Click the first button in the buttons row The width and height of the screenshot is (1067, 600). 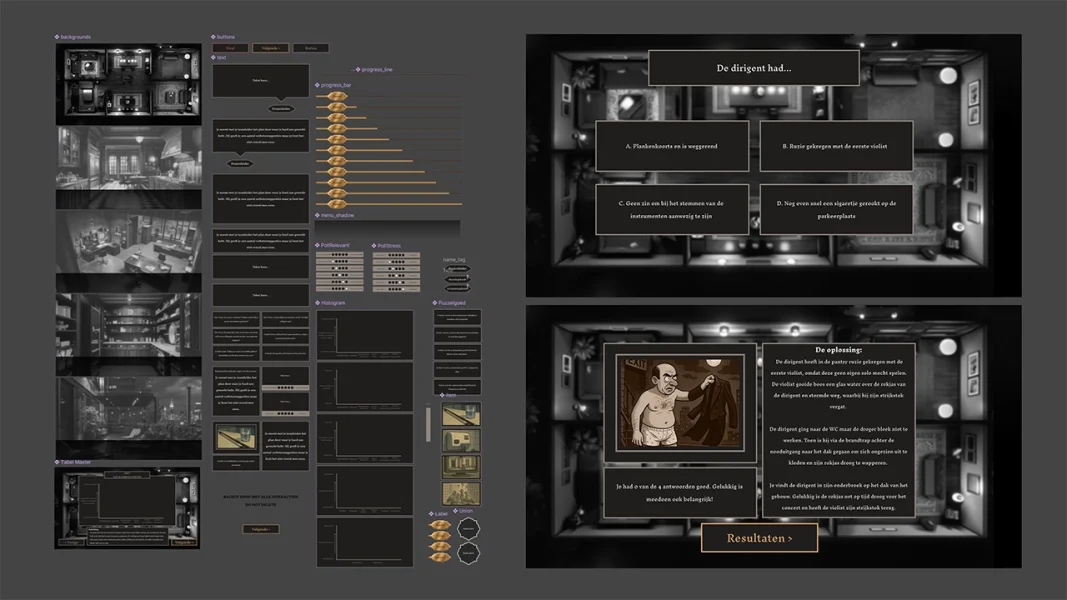(x=230, y=48)
